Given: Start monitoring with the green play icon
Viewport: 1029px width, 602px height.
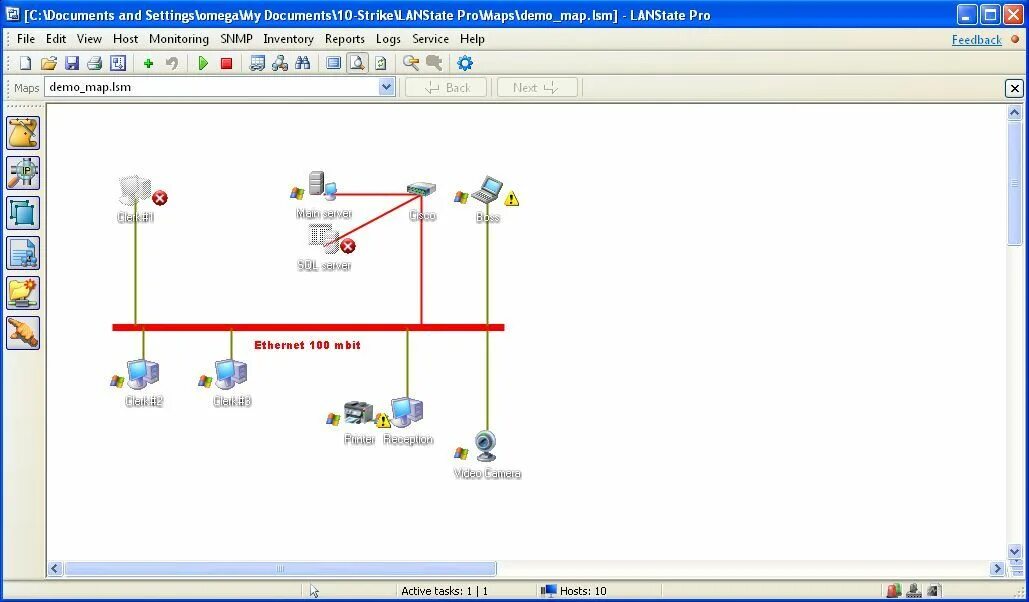Looking at the screenshot, I should [203, 63].
